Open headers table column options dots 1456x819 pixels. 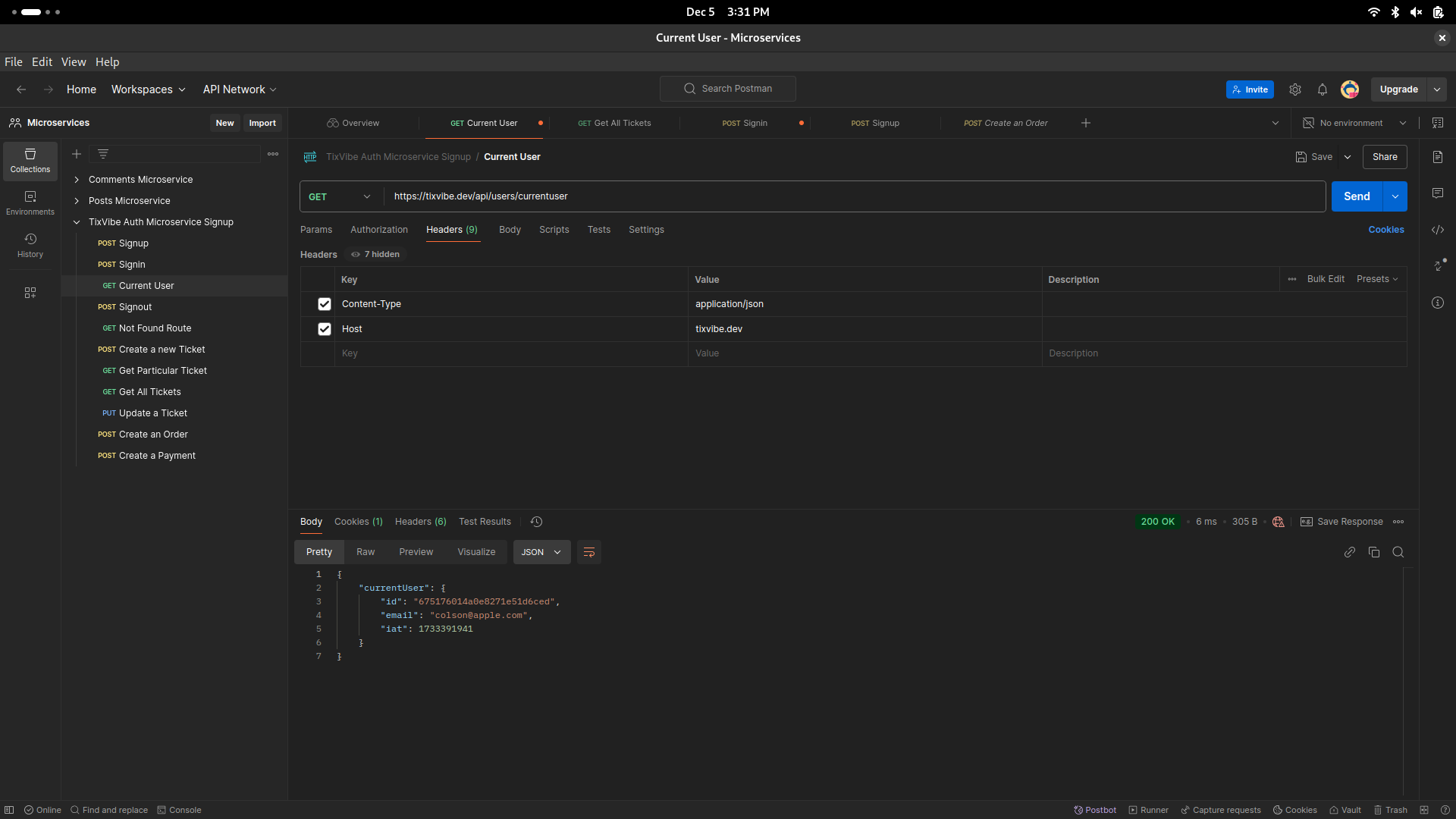pyautogui.click(x=1292, y=279)
